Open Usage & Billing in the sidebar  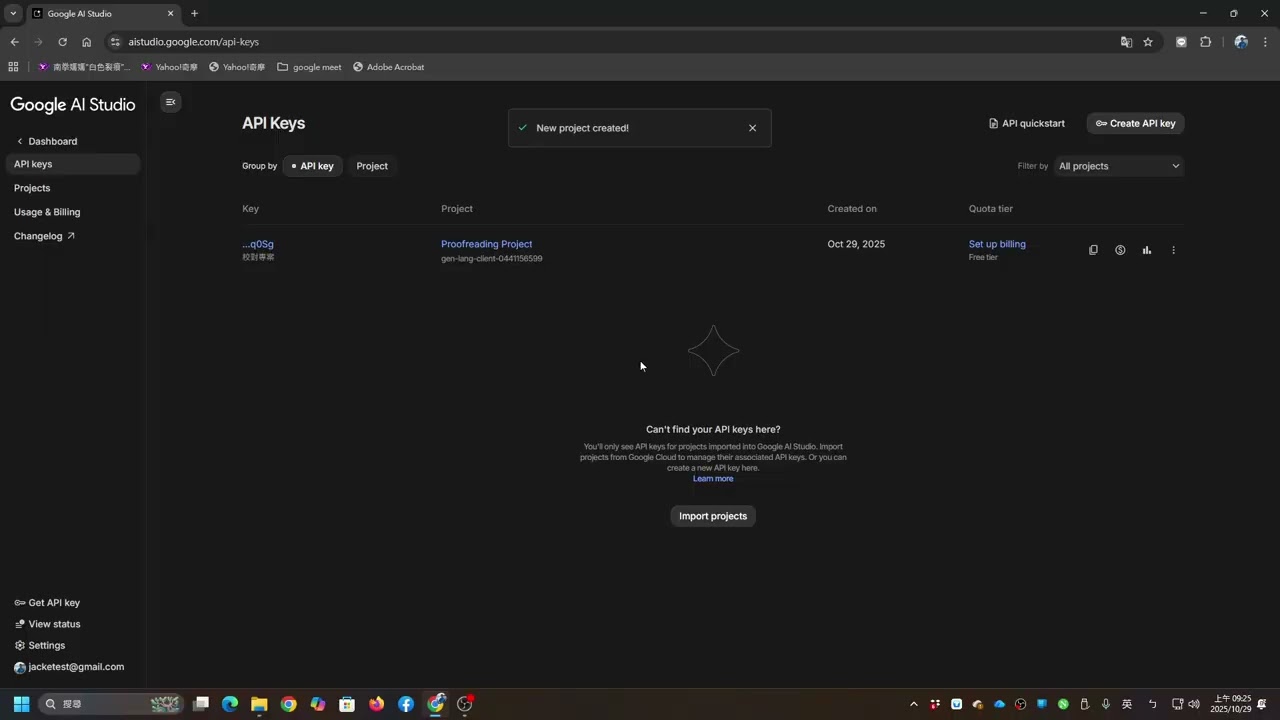[47, 212]
